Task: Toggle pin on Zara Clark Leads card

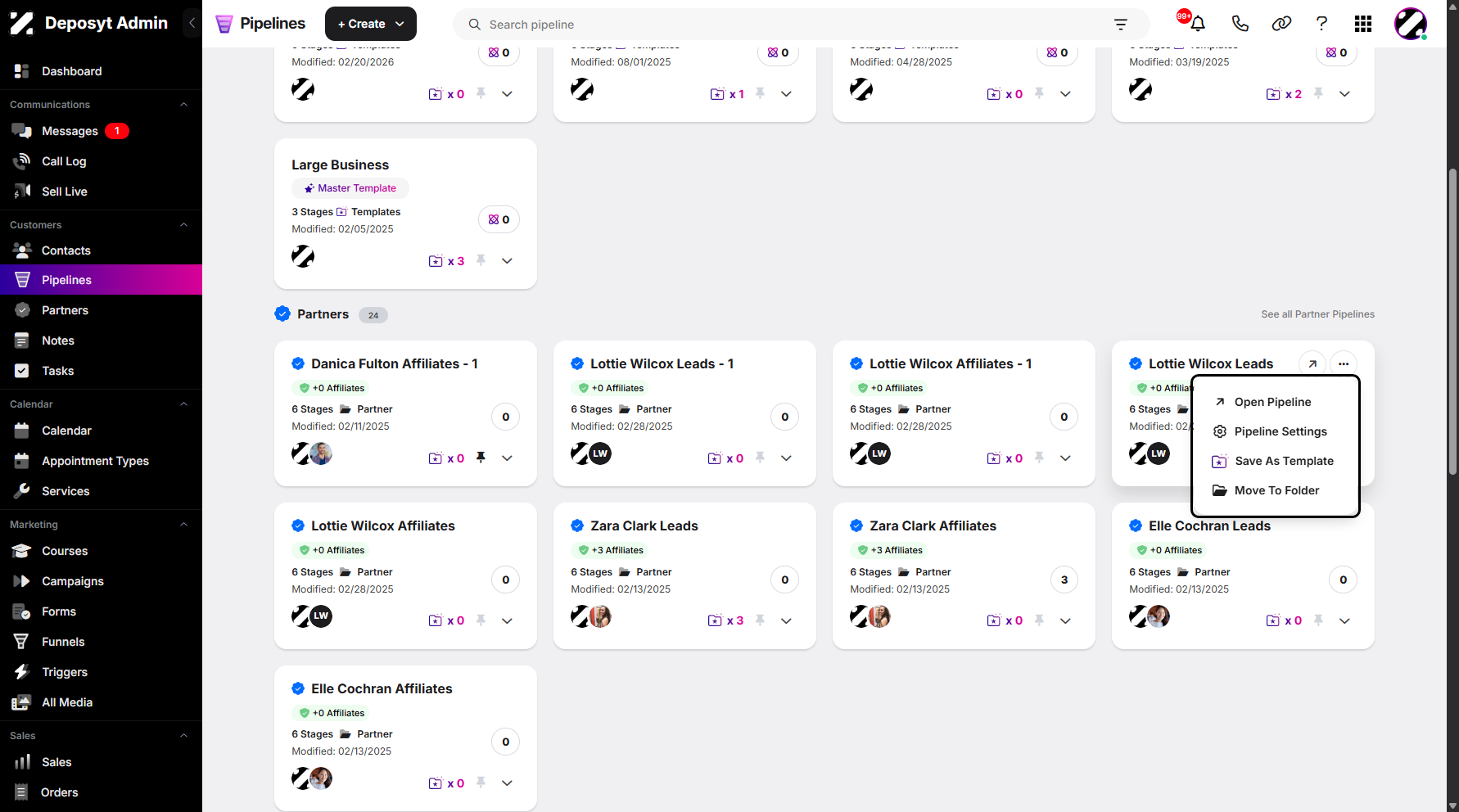Action: (760, 620)
